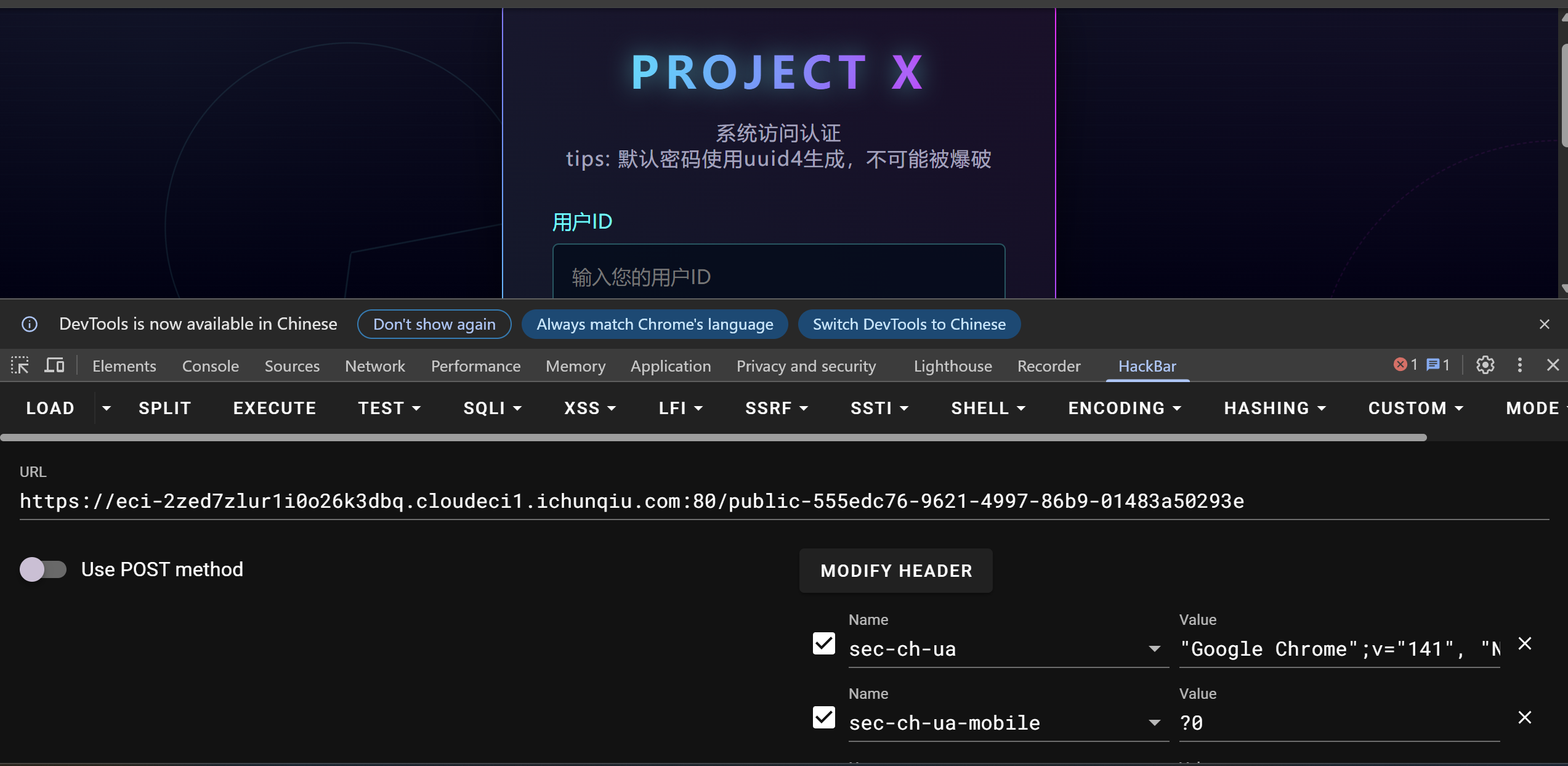This screenshot has height=766, width=1568.
Task: Expand the SQLI dropdown menu
Action: click(x=492, y=409)
